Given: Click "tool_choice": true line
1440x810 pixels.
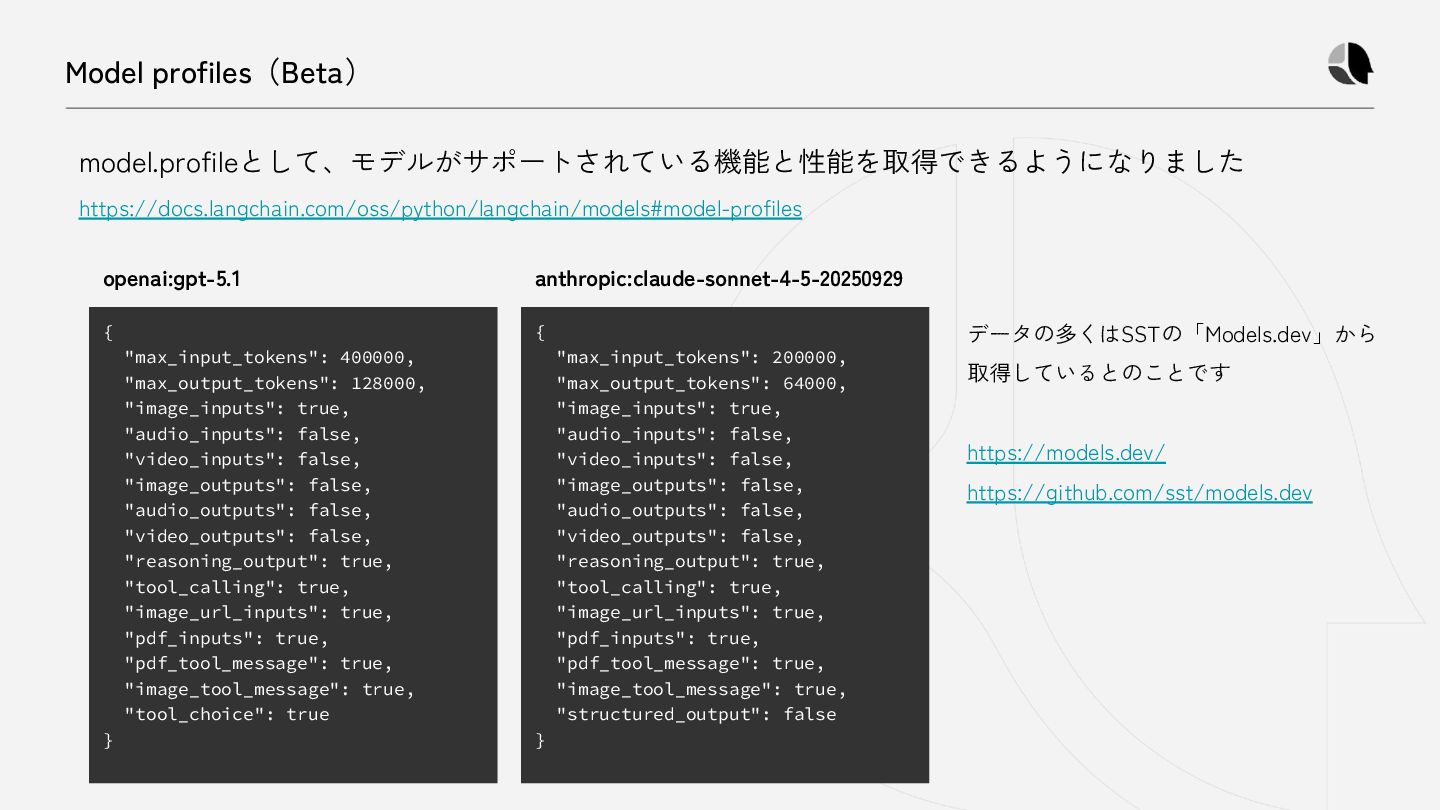Looking at the screenshot, I should [x=226, y=714].
